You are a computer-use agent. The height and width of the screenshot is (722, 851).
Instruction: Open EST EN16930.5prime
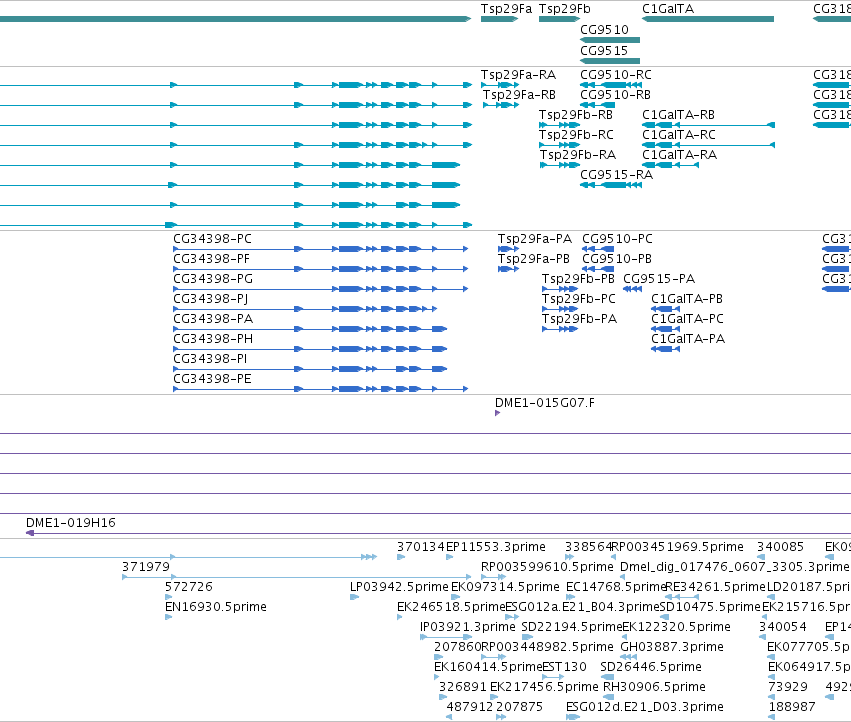tap(215, 607)
